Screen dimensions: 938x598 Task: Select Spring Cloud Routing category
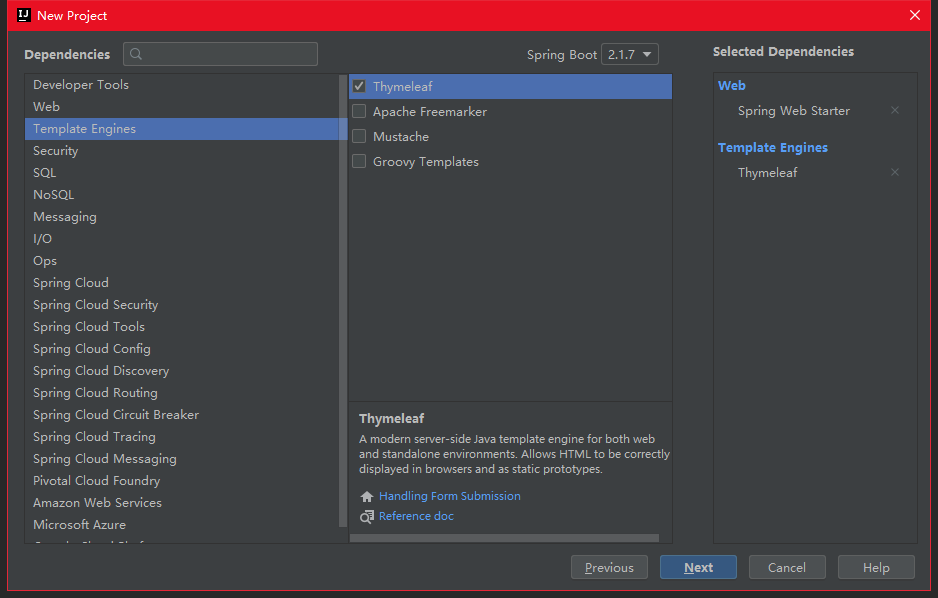tap(182, 393)
